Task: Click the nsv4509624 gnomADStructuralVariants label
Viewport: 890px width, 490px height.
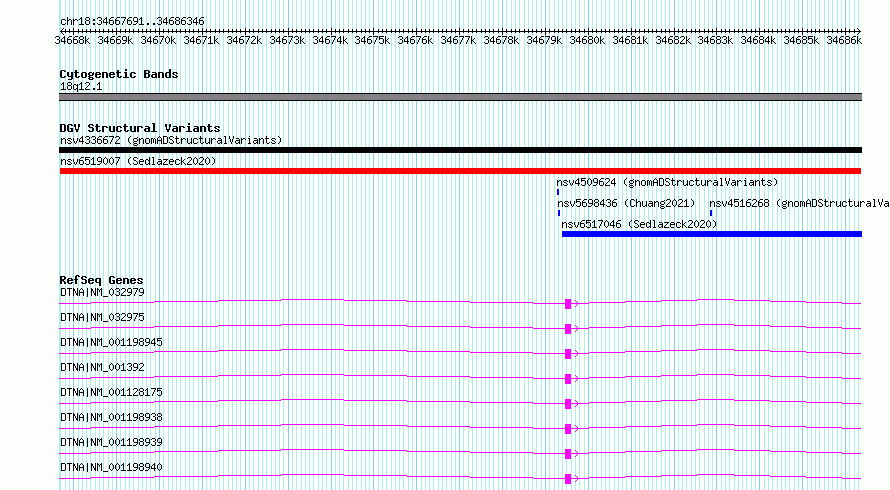Action: [667, 182]
